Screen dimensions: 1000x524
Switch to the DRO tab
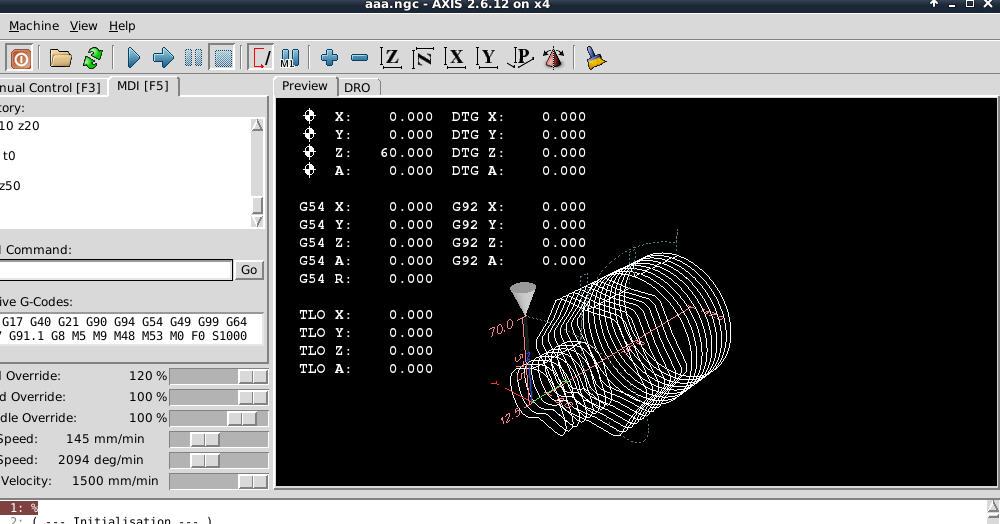tap(357, 87)
